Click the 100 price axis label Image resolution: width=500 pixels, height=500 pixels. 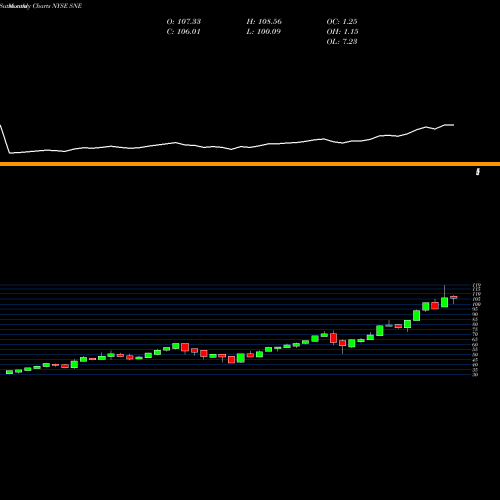[x=477, y=304]
